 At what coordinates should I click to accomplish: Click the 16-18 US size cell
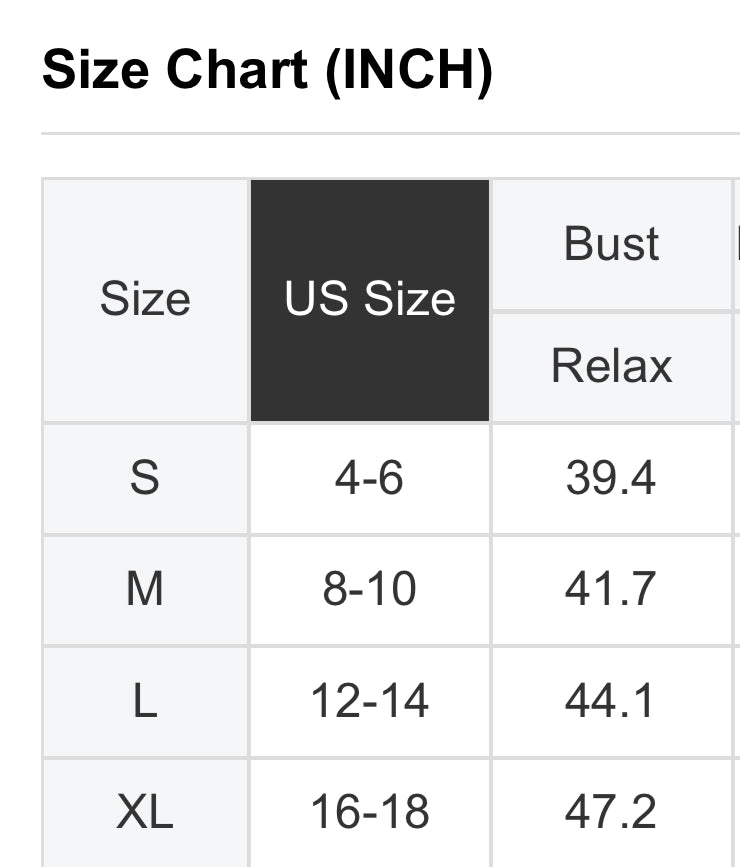pos(370,812)
